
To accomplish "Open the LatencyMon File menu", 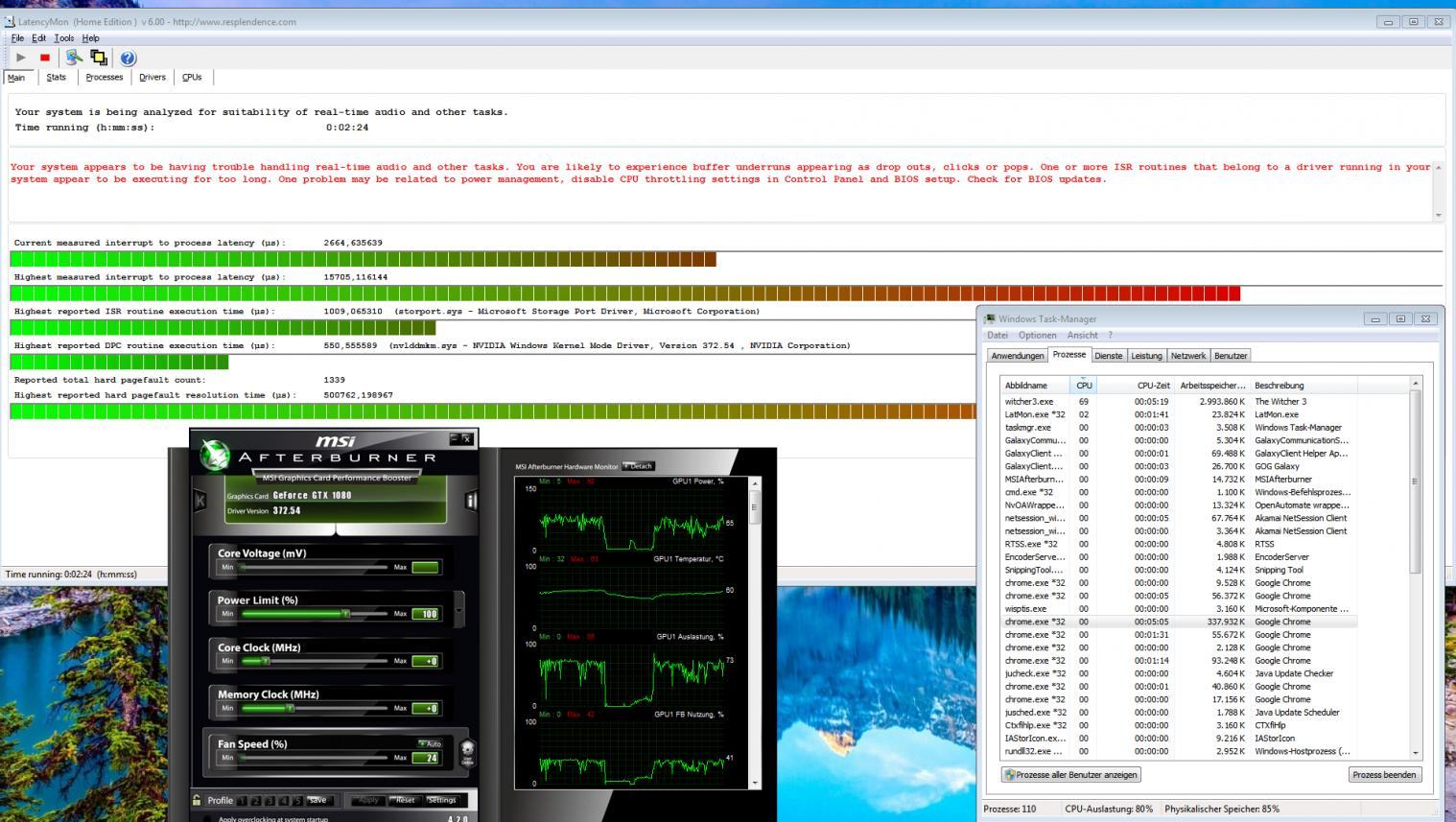I will [17, 38].
